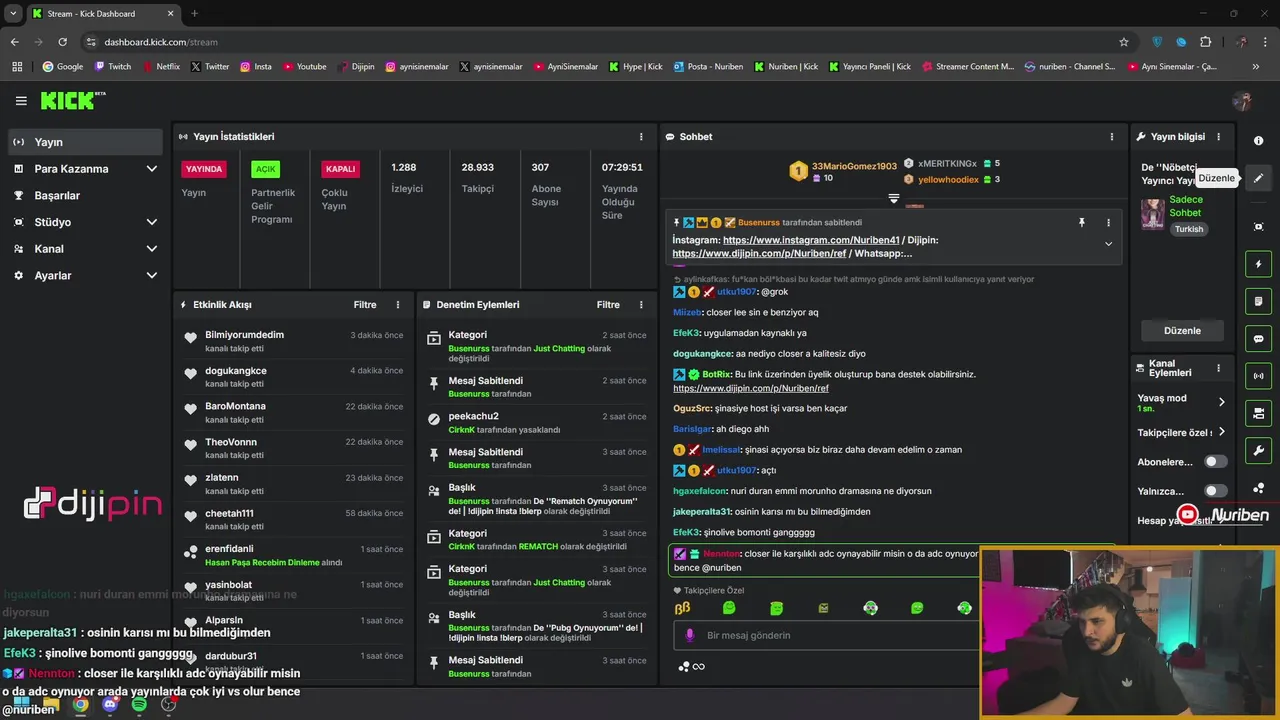Open the Dijipin bookmark in the bookmarks bar
This screenshot has height=720, width=1280.
click(x=355, y=67)
